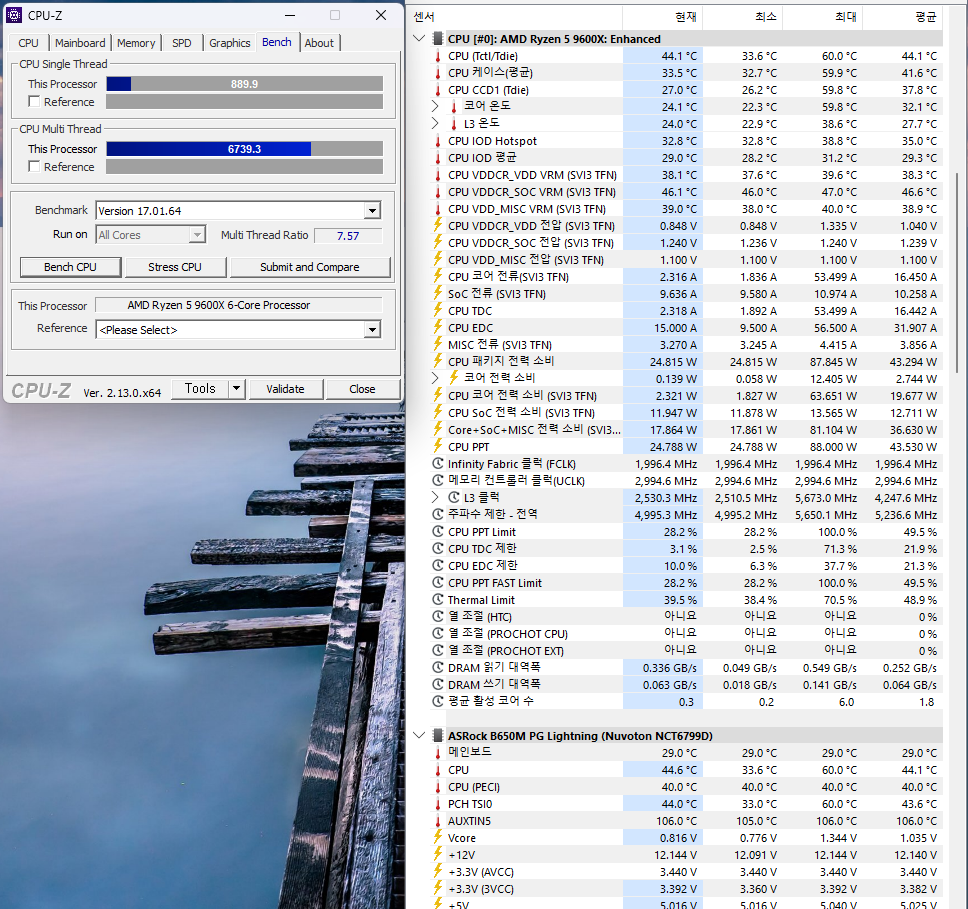Click chip icon beside CPU [#0] AMD Ryzen header
The image size is (968, 909).
pos(438,39)
